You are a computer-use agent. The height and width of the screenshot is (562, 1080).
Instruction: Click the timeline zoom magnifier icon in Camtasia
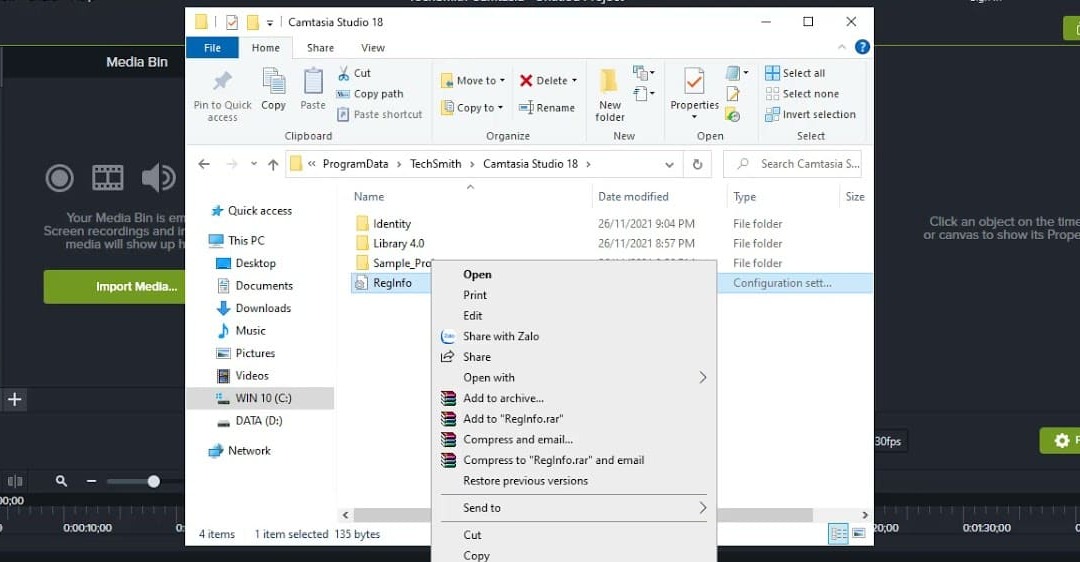[x=61, y=481]
